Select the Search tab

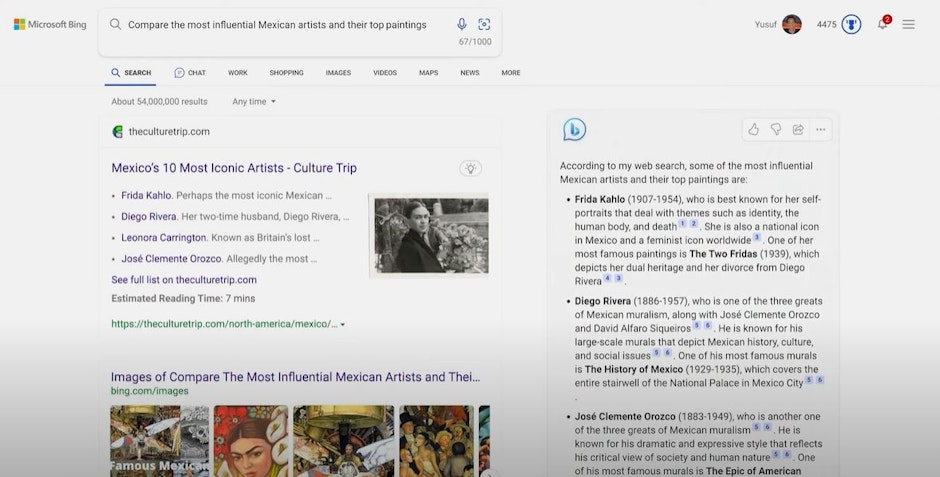click(131, 73)
